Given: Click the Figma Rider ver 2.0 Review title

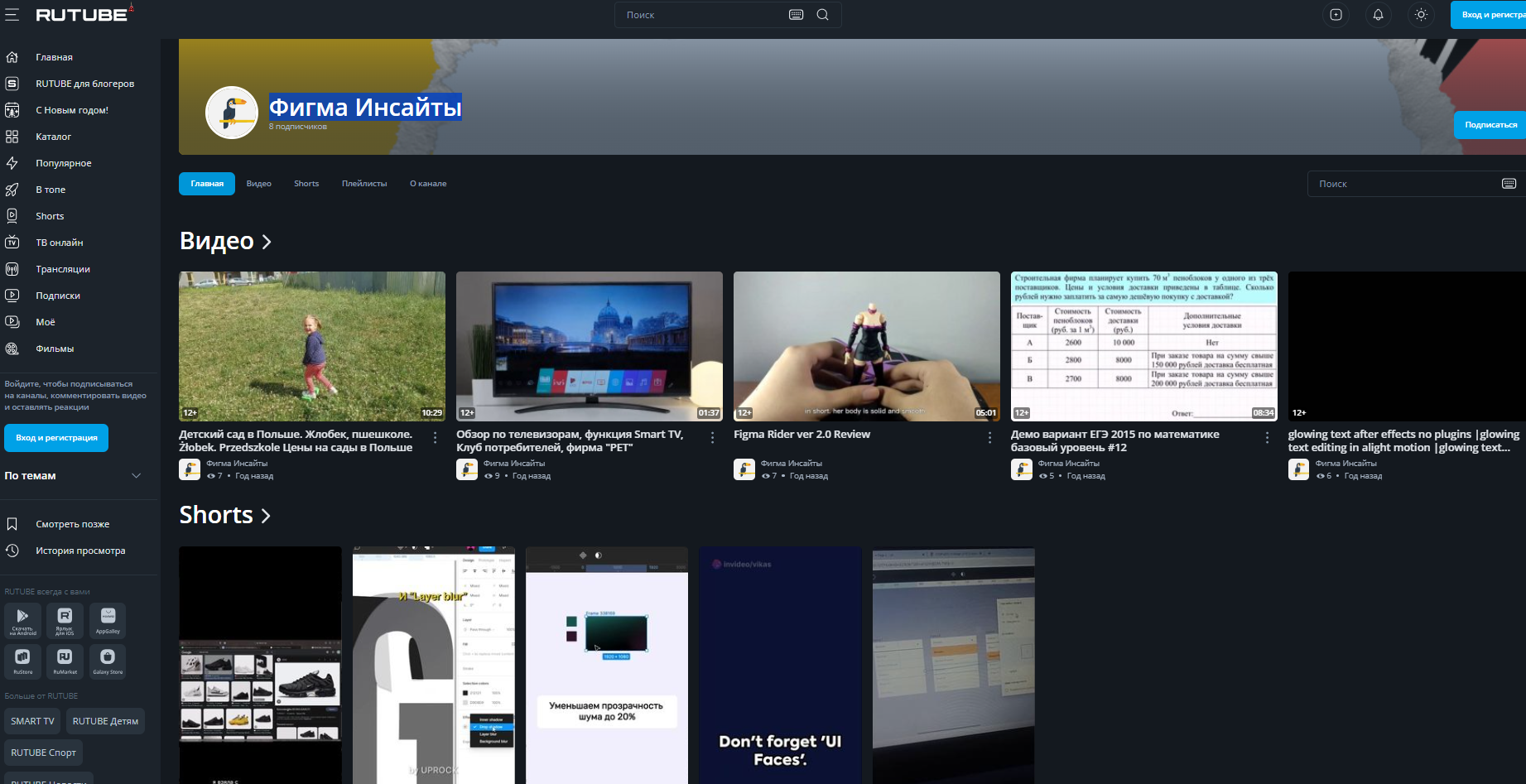Looking at the screenshot, I should pos(802,434).
